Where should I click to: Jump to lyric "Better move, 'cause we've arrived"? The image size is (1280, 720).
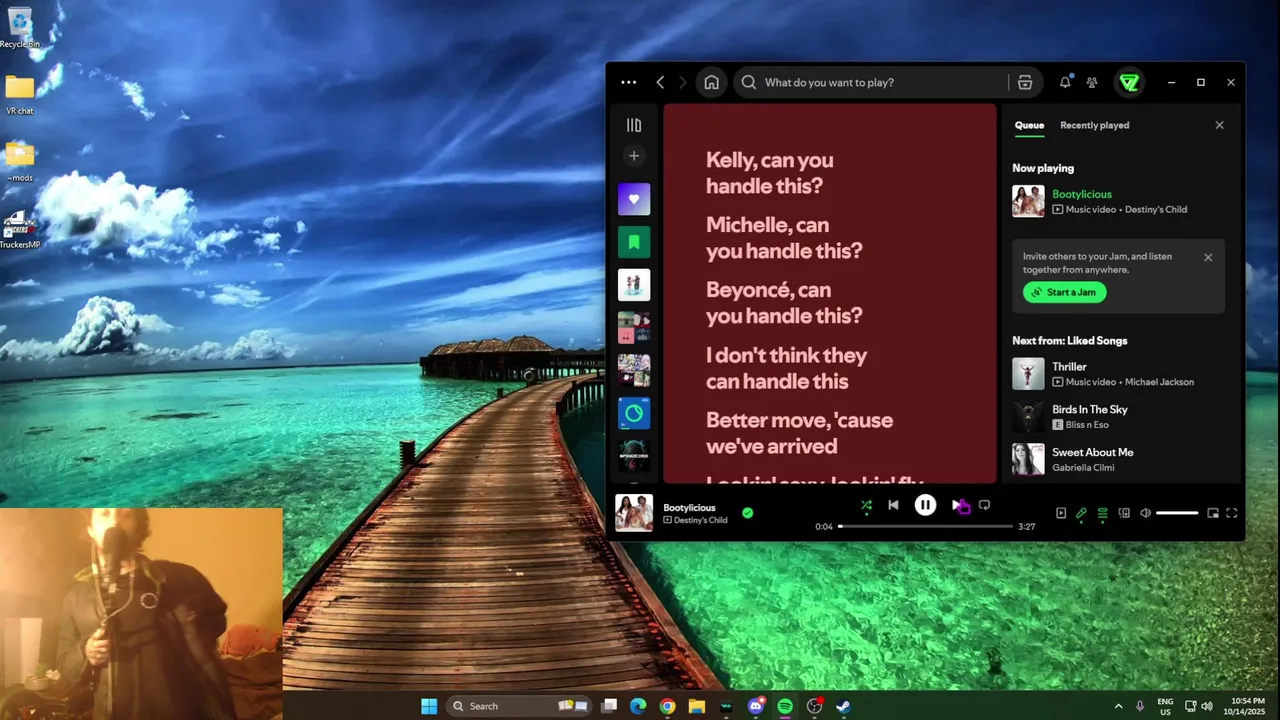[799, 433]
